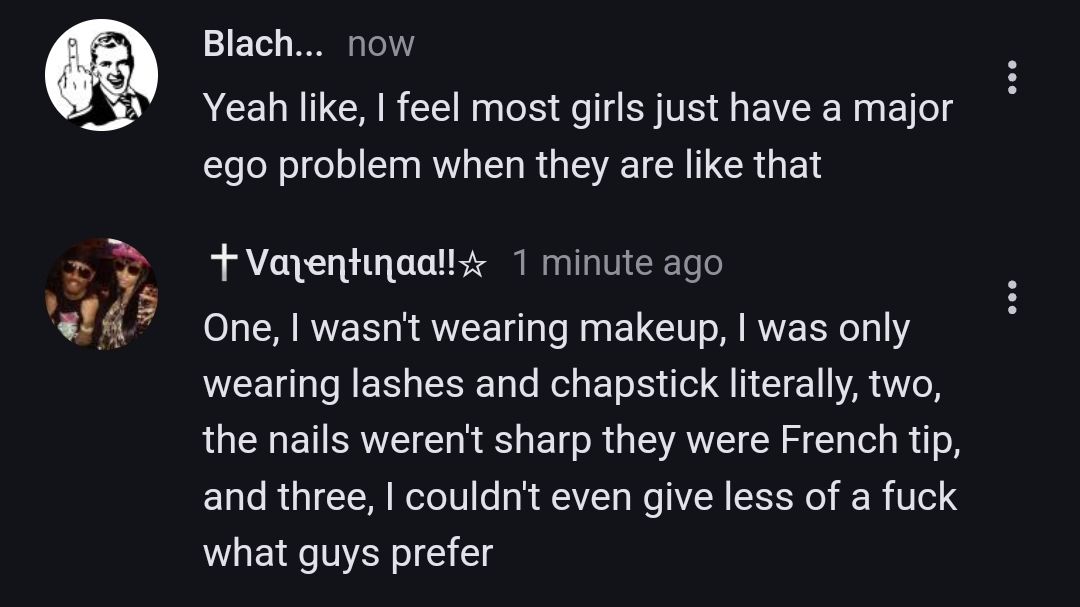Tap the star symbol after Valentinaa's name
This screenshot has width=1080, height=607.
[x=475, y=263]
